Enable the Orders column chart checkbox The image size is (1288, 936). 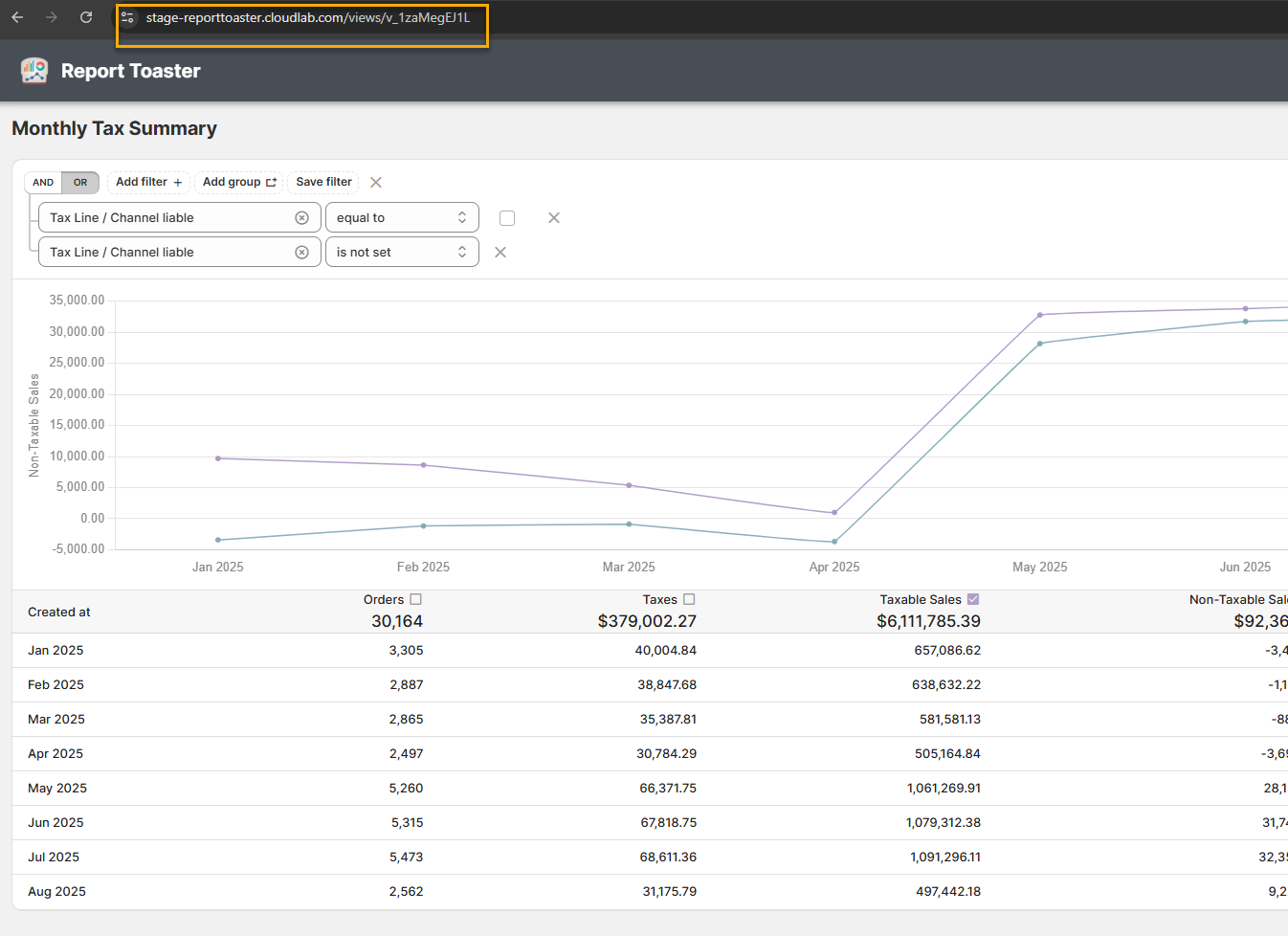[415, 599]
